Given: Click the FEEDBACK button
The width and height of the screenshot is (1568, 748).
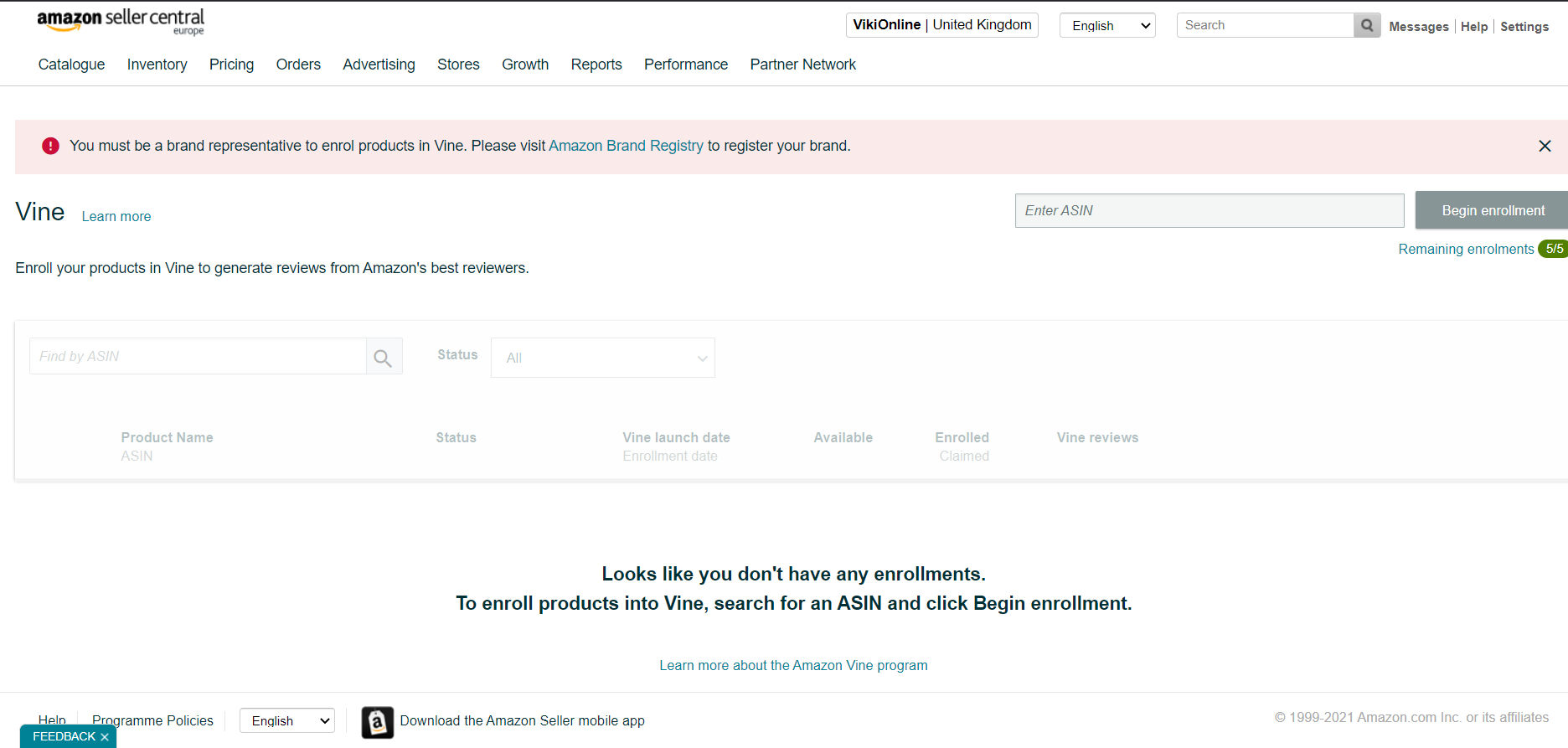Looking at the screenshot, I should (x=64, y=736).
